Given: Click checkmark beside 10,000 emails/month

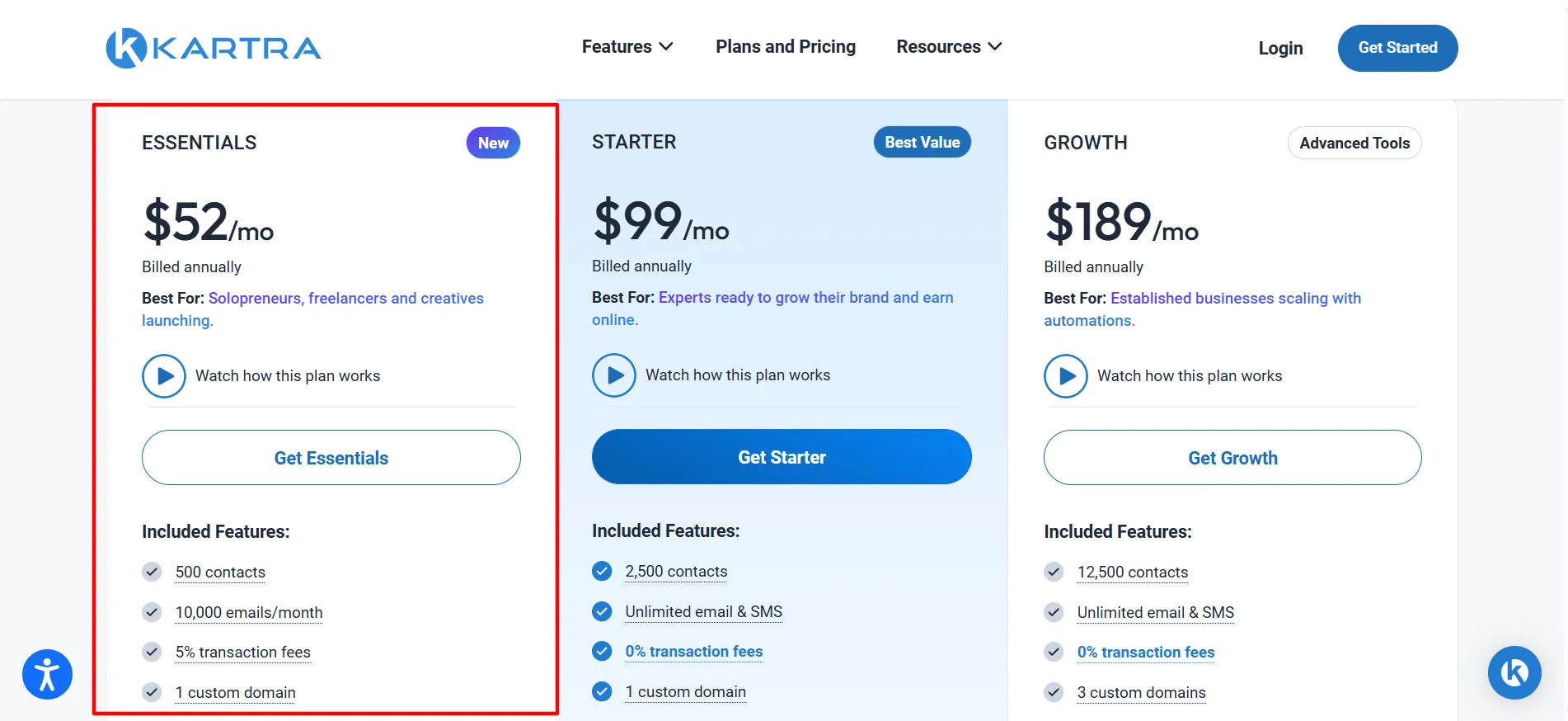Looking at the screenshot, I should pyautogui.click(x=152, y=612).
